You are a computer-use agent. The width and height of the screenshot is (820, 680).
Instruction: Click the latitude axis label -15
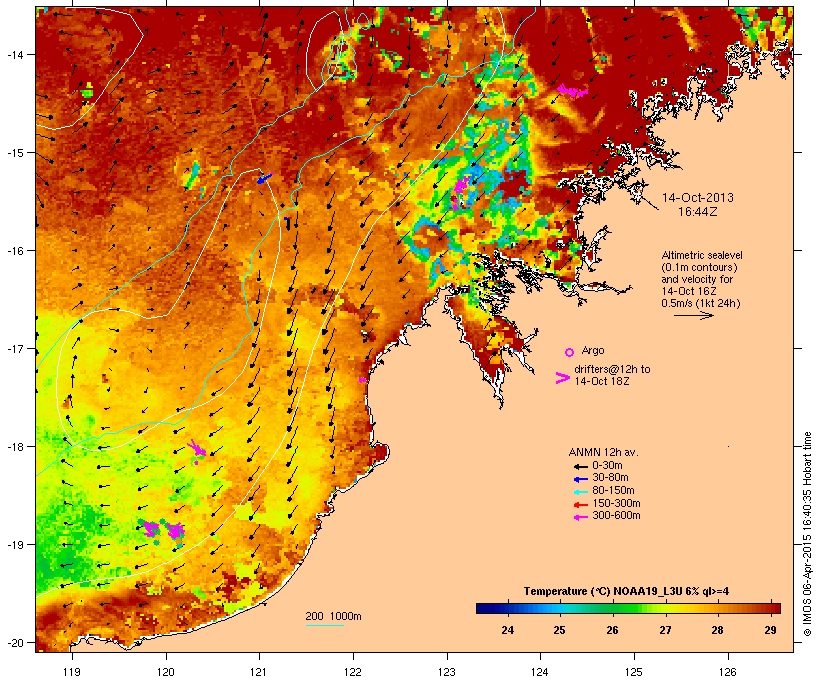click(15, 153)
